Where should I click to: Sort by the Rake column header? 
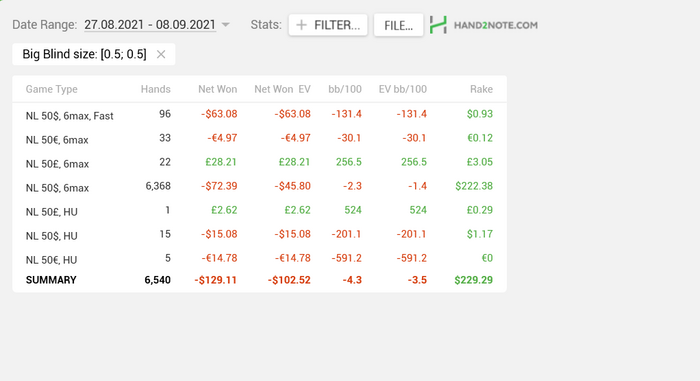(x=481, y=89)
